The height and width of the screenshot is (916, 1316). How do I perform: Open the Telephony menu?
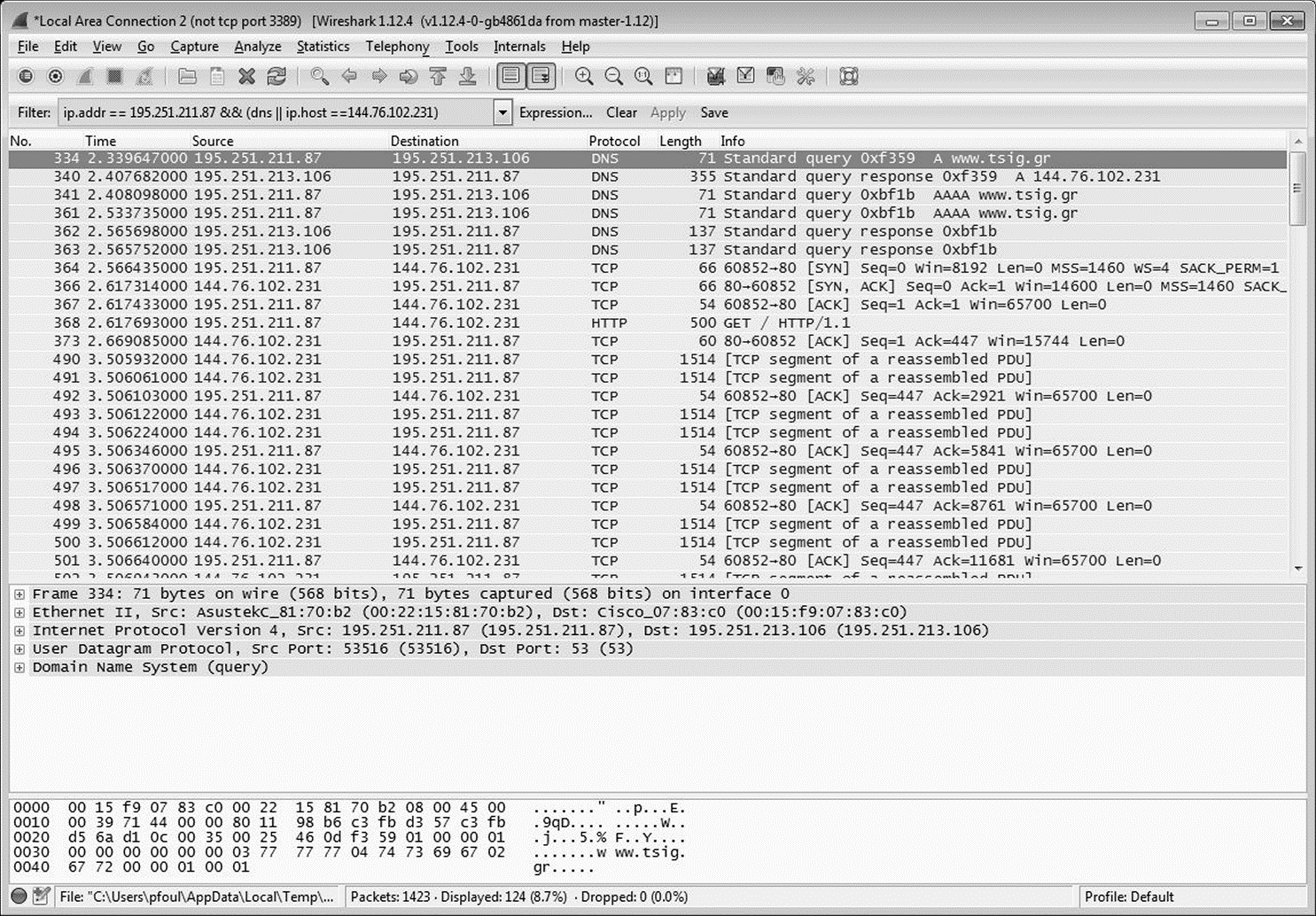[x=397, y=46]
